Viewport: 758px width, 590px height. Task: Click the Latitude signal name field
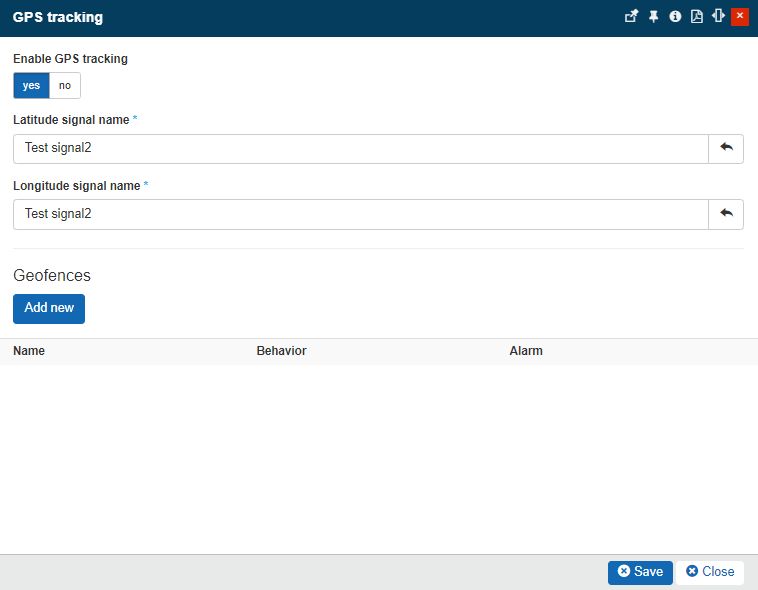[360, 149]
